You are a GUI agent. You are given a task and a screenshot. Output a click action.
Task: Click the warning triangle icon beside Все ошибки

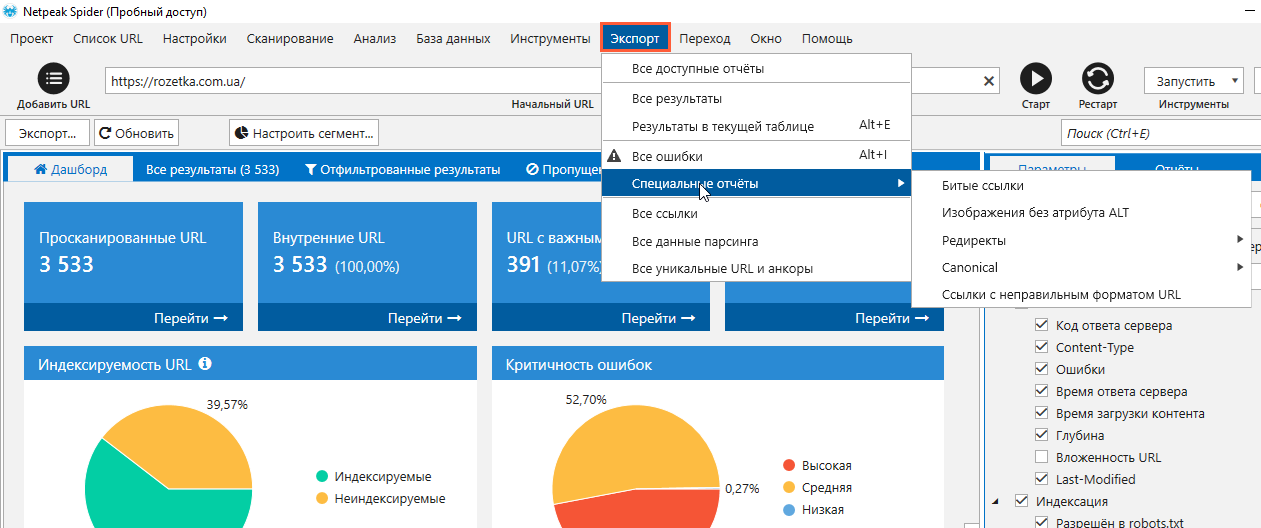tap(616, 156)
